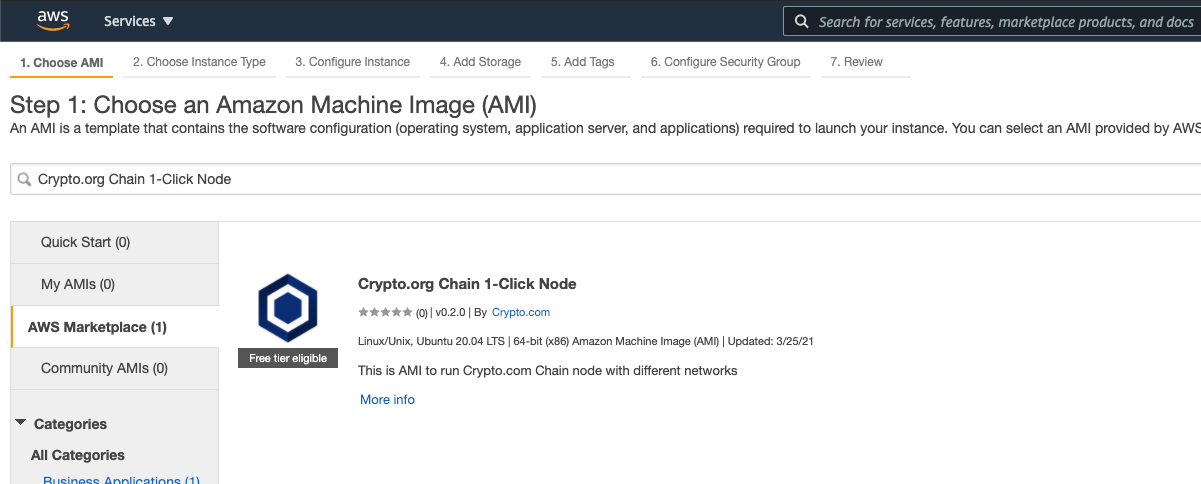This screenshot has height=484, width=1201.
Task: Go to 3. Configure Instance tab
Action: pyautogui.click(x=352, y=62)
